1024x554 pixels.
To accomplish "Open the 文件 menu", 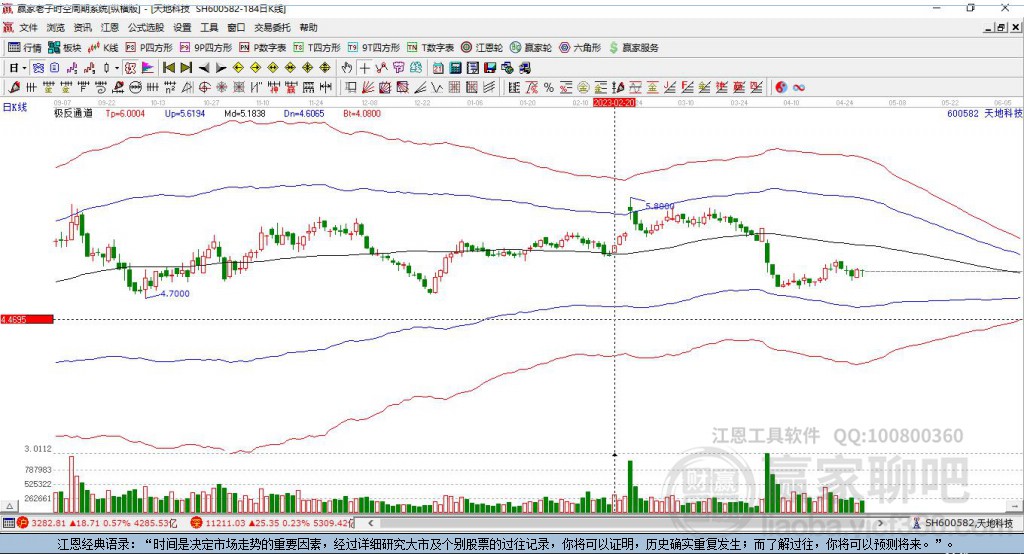I will [x=29, y=27].
